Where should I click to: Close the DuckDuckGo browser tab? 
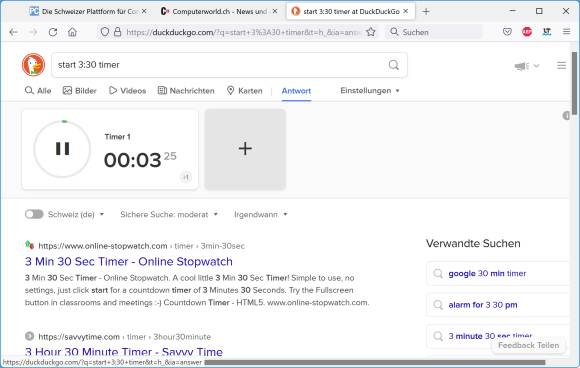tap(406, 11)
